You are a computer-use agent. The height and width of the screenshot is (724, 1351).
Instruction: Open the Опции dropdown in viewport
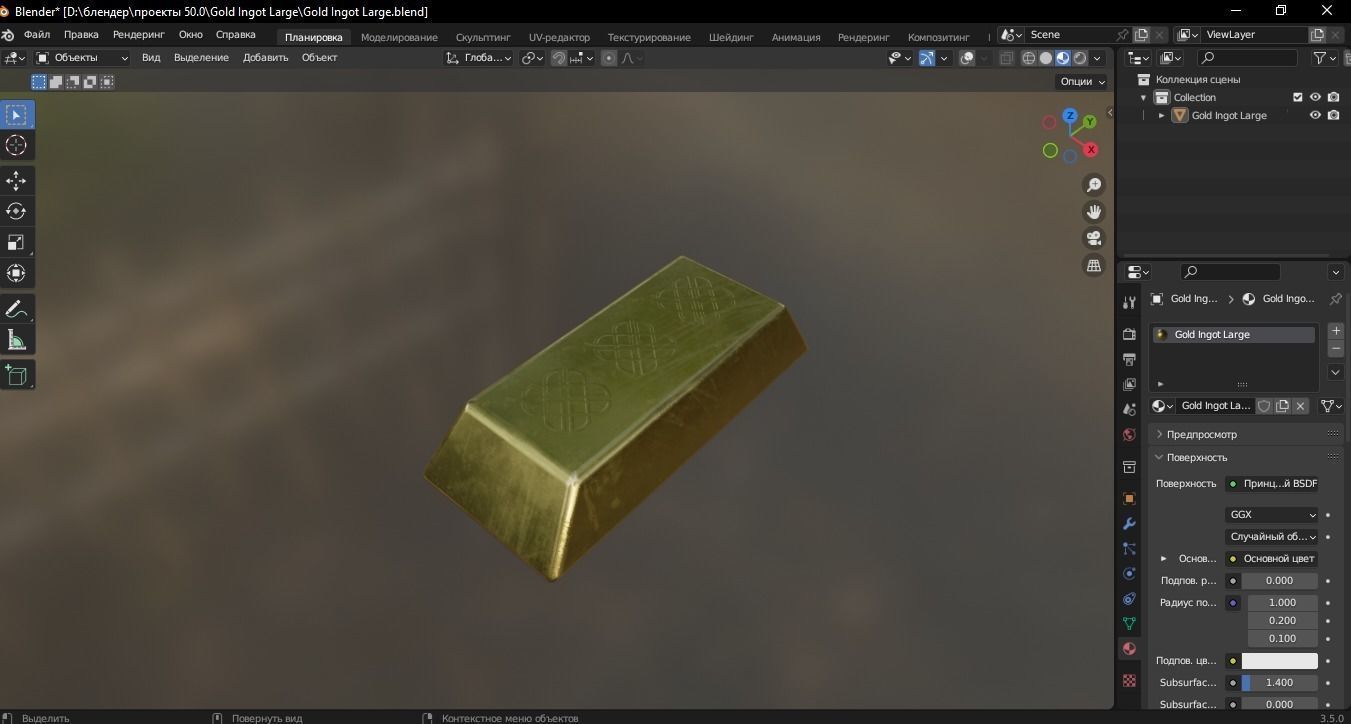point(1080,81)
